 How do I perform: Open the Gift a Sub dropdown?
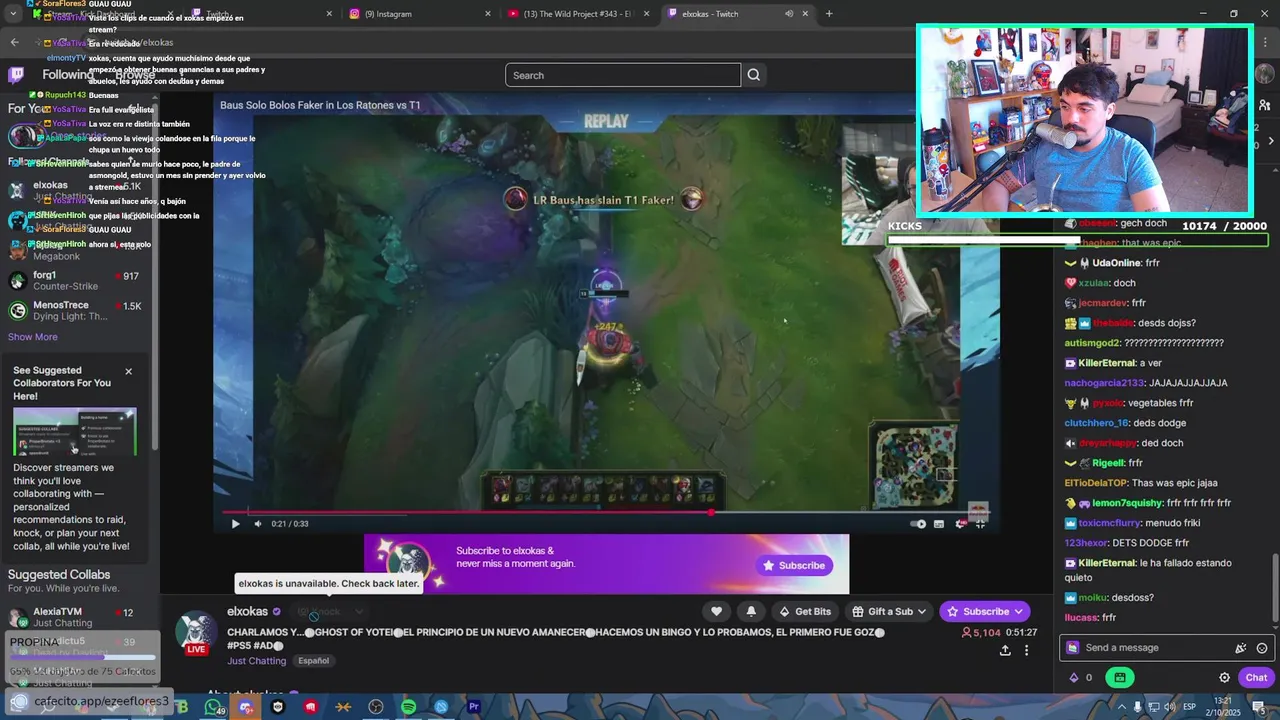(889, 611)
